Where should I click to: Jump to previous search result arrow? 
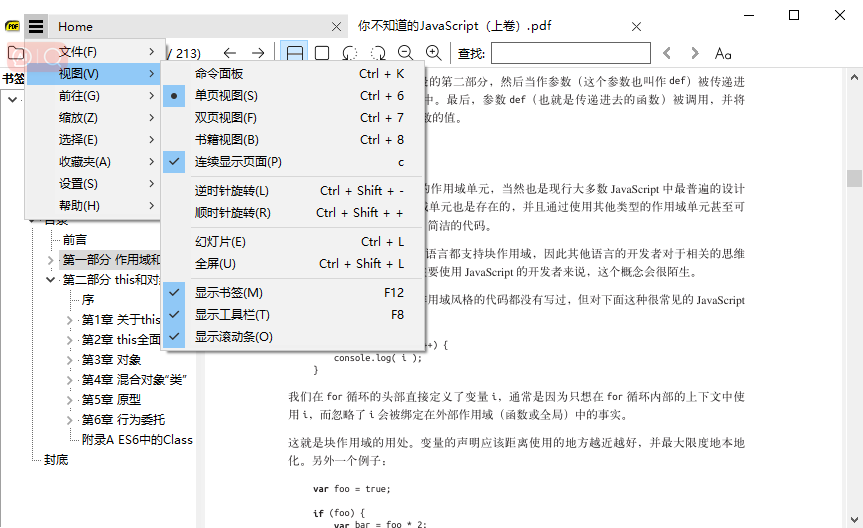667,53
